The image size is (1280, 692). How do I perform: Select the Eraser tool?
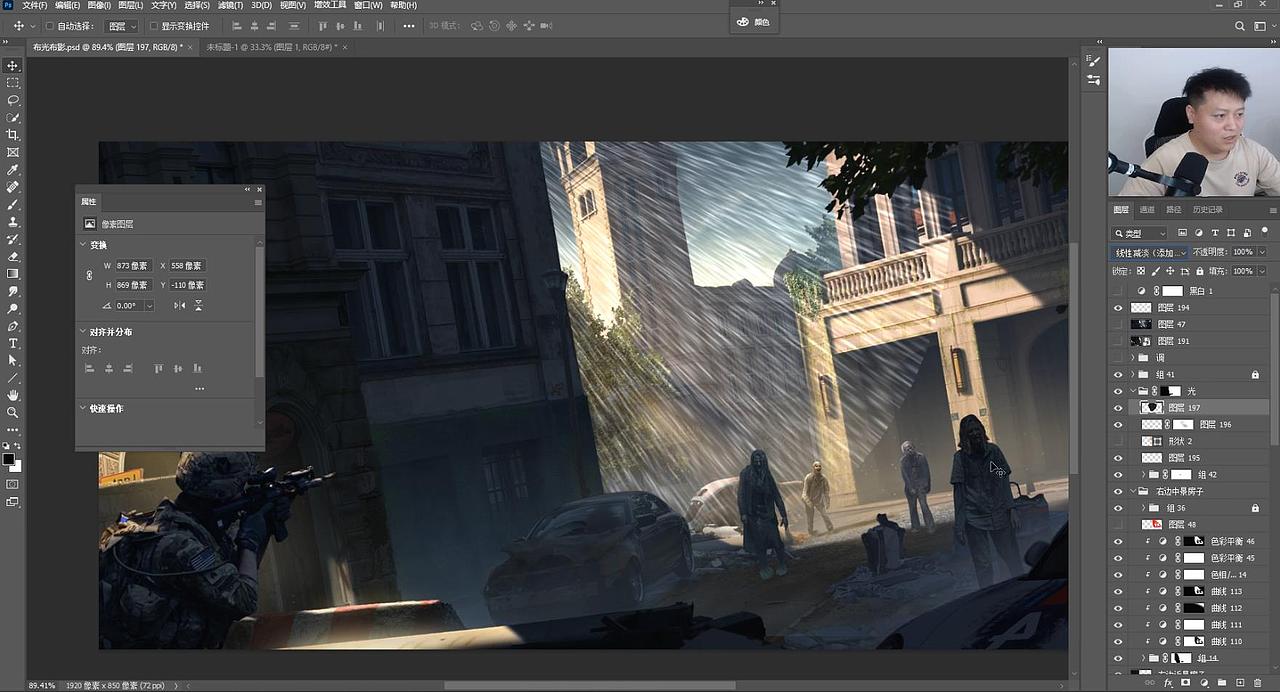(x=13, y=256)
